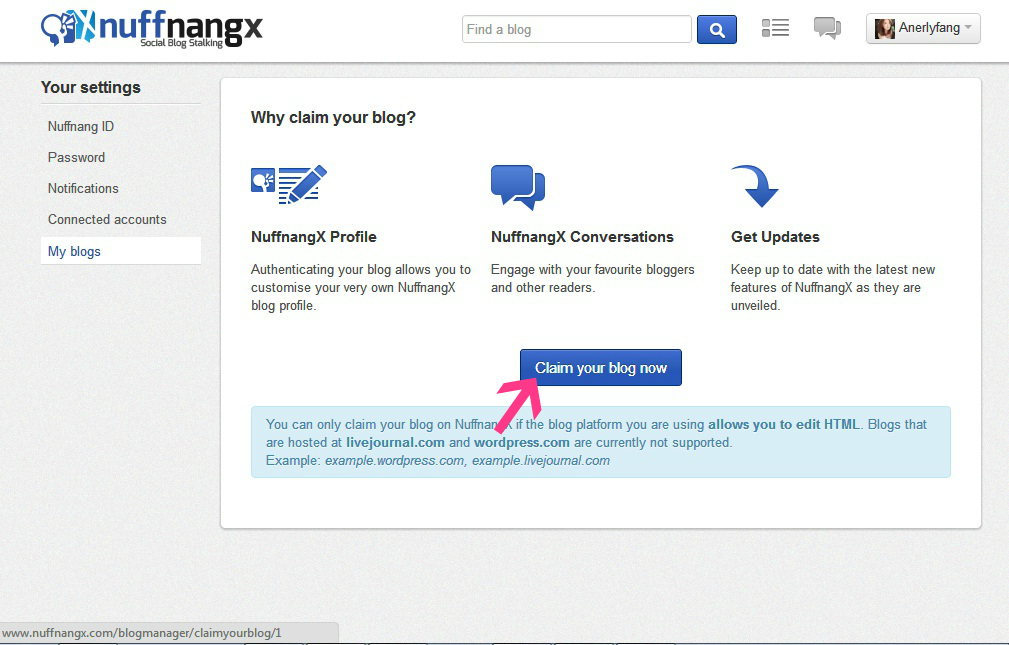The width and height of the screenshot is (1009, 645).
Task: Click the Your settings heading
Action: tap(91, 87)
